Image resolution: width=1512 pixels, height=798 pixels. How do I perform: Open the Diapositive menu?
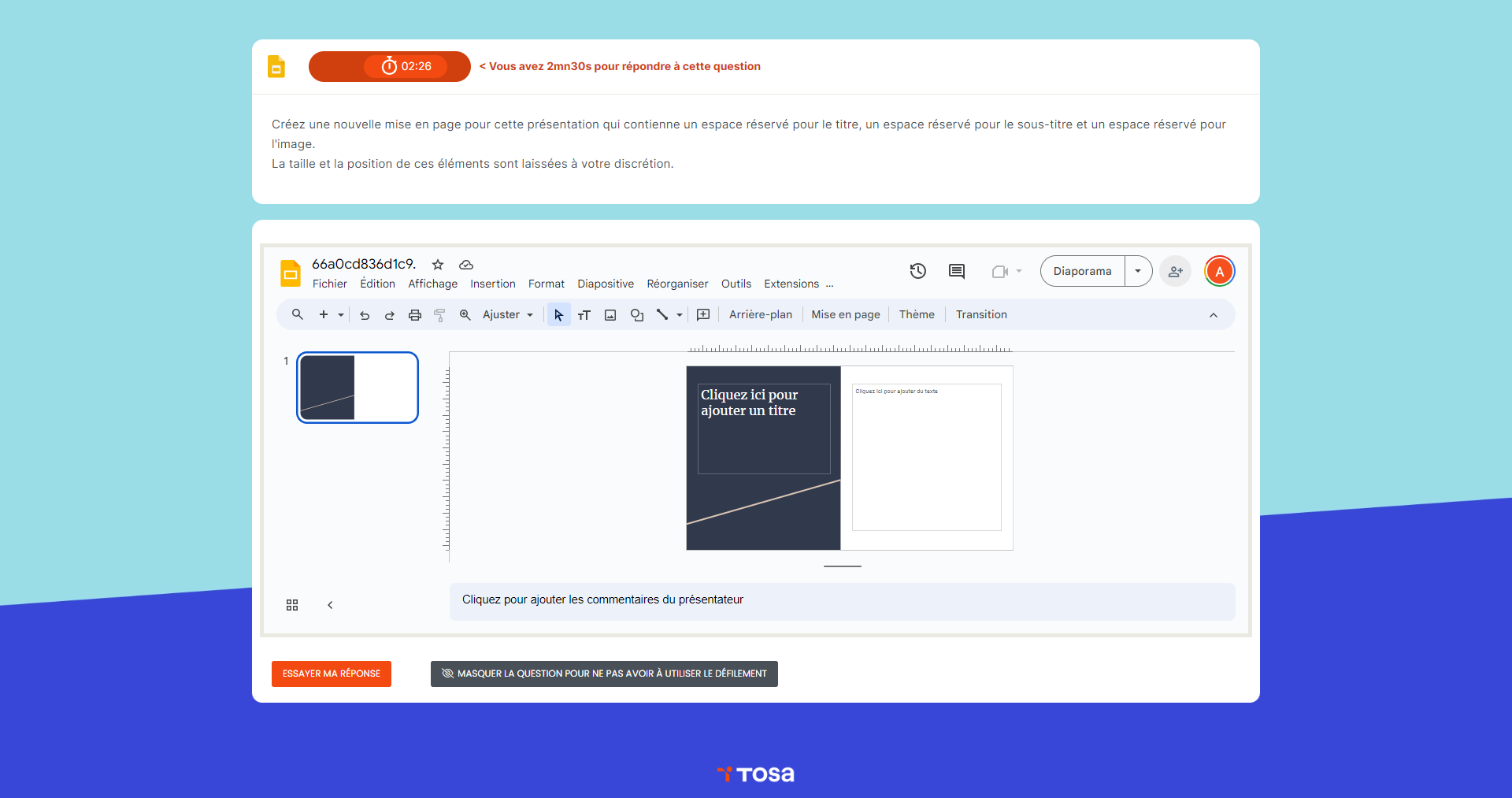[x=605, y=284]
